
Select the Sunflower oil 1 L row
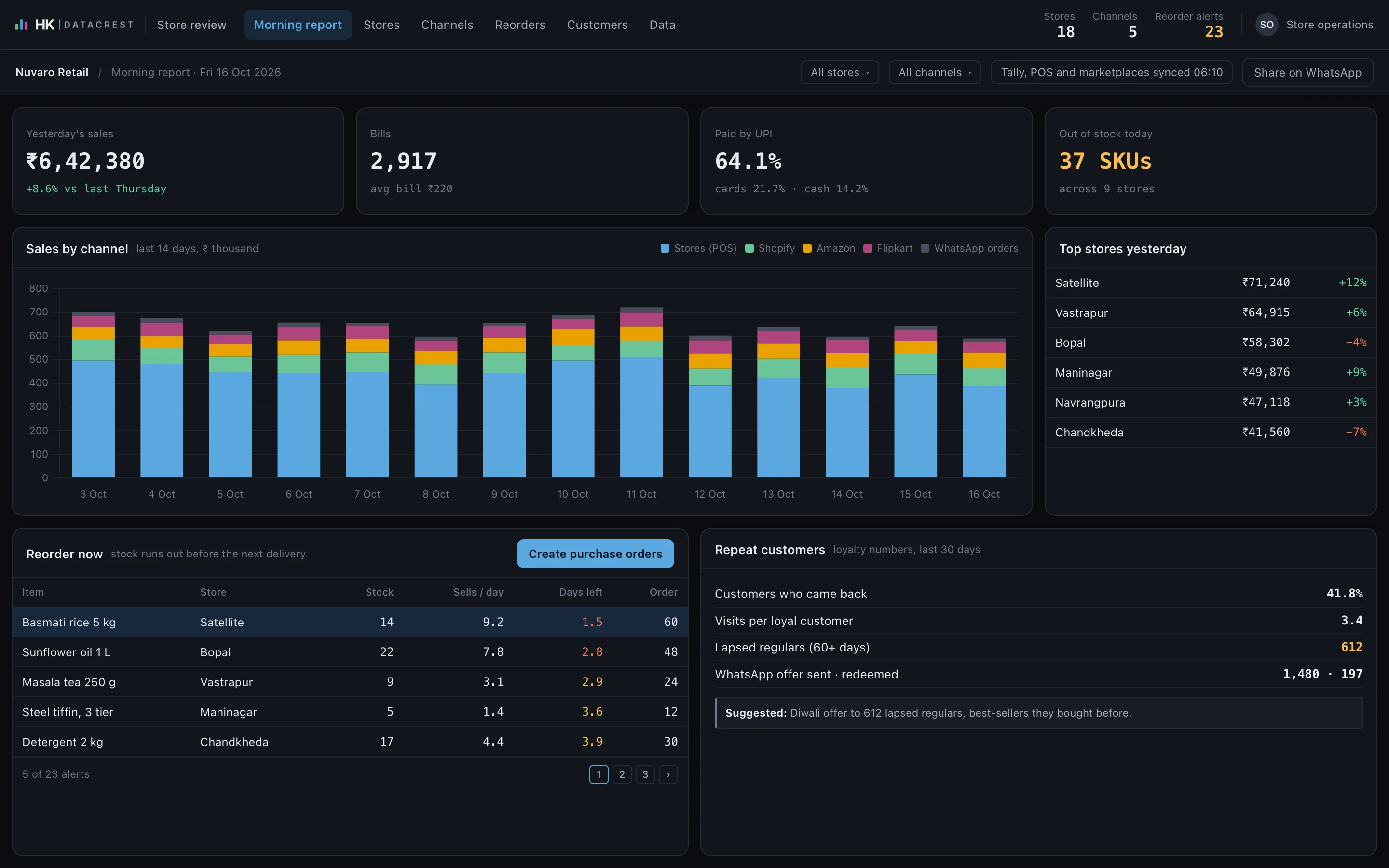click(350, 651)
